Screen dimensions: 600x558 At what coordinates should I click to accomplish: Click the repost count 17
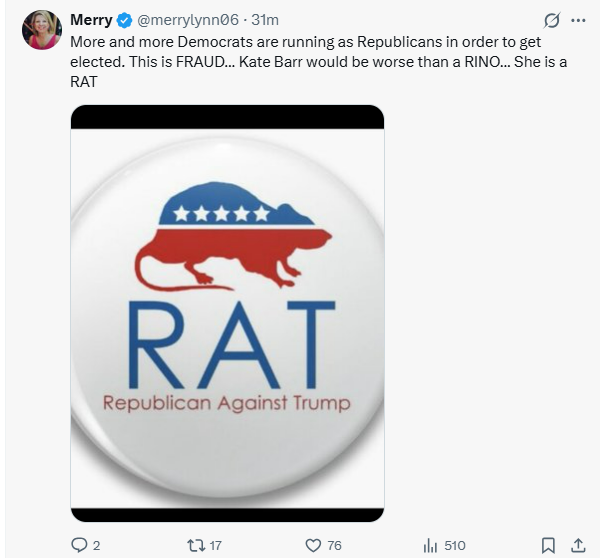217,545
